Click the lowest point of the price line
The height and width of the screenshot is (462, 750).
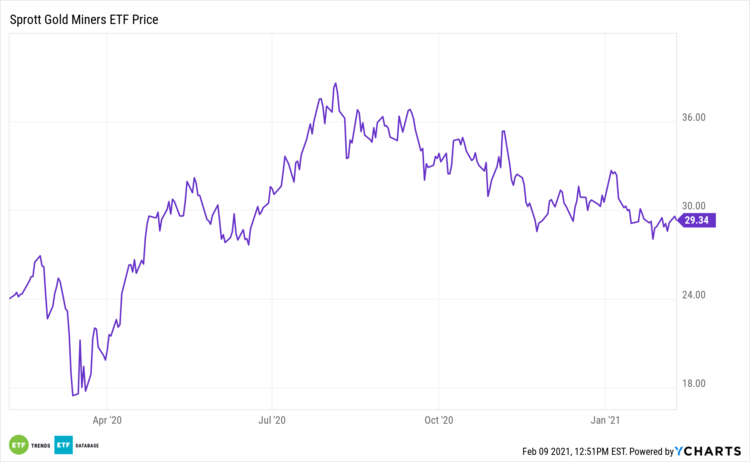tap(73, 396)
